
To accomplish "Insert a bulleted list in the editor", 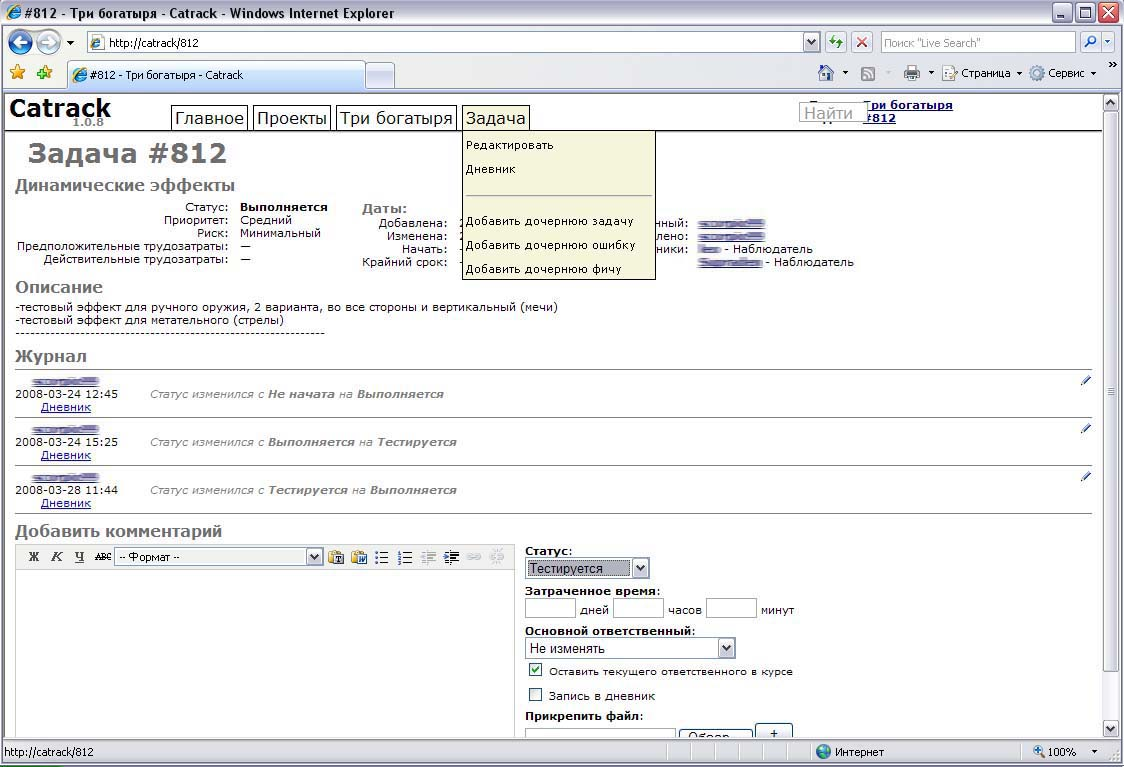I will [x=382, y=557].
